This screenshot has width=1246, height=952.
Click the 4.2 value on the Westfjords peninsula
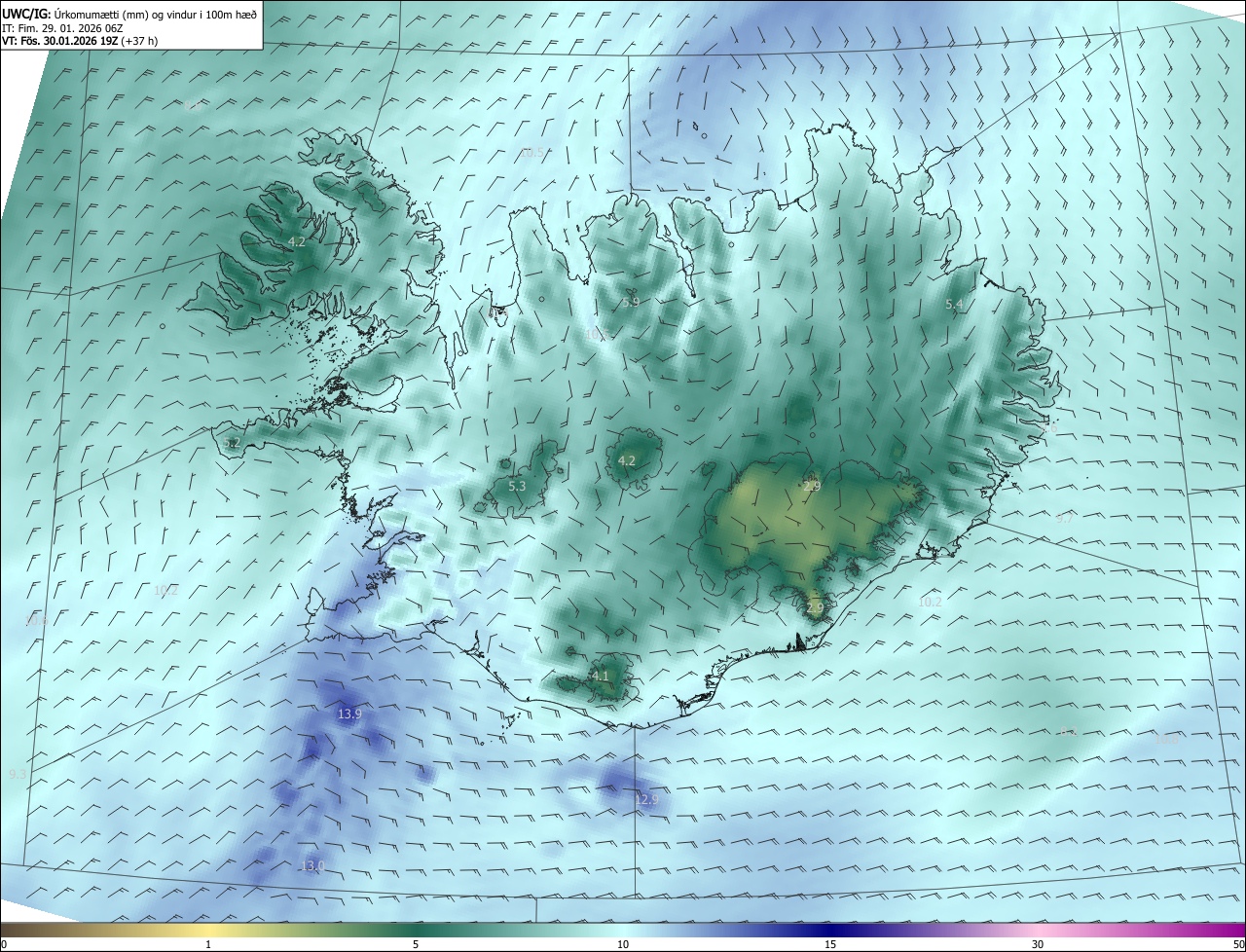[x=297, y=241]
